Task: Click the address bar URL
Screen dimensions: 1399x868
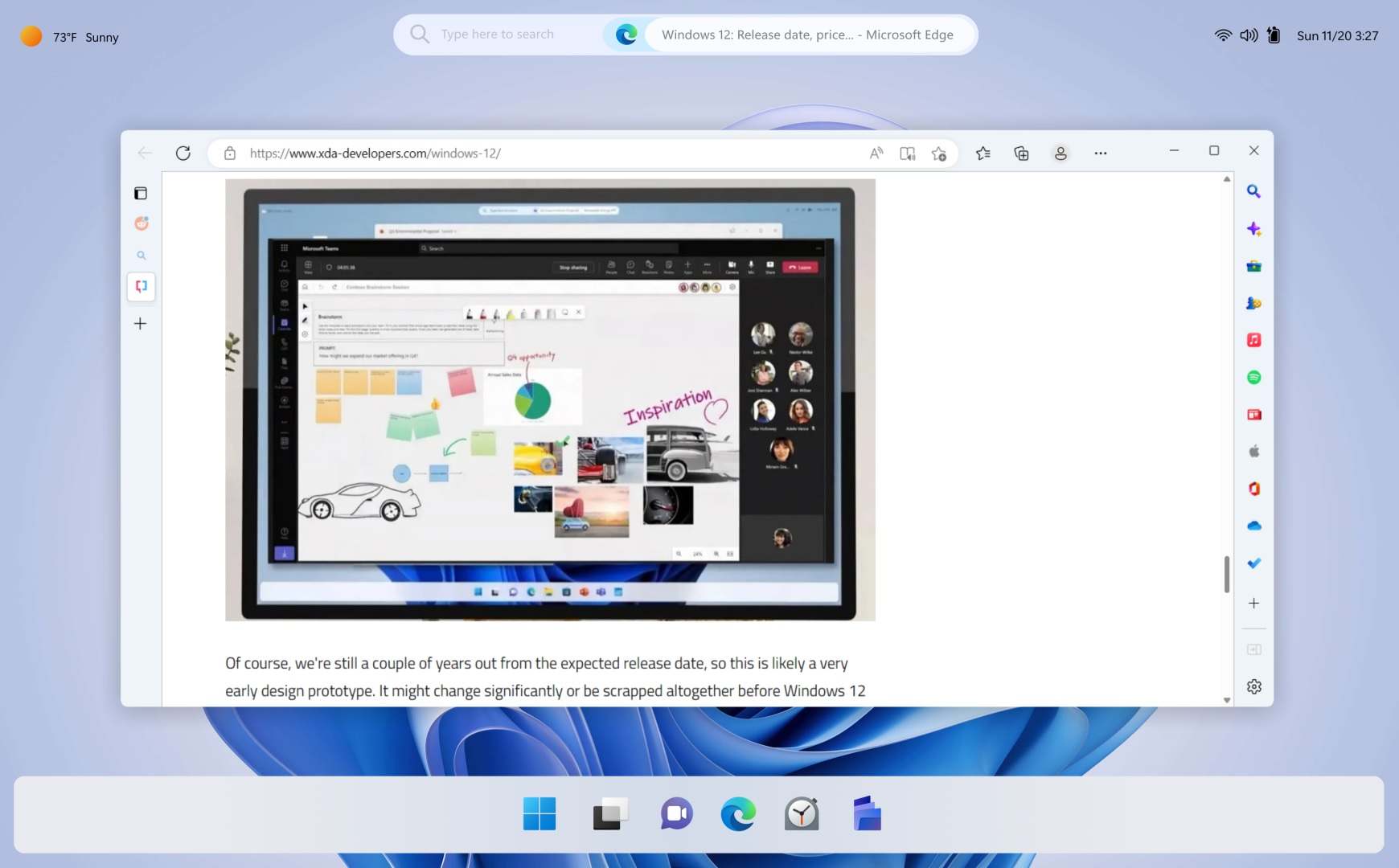Action: [374, 153]
